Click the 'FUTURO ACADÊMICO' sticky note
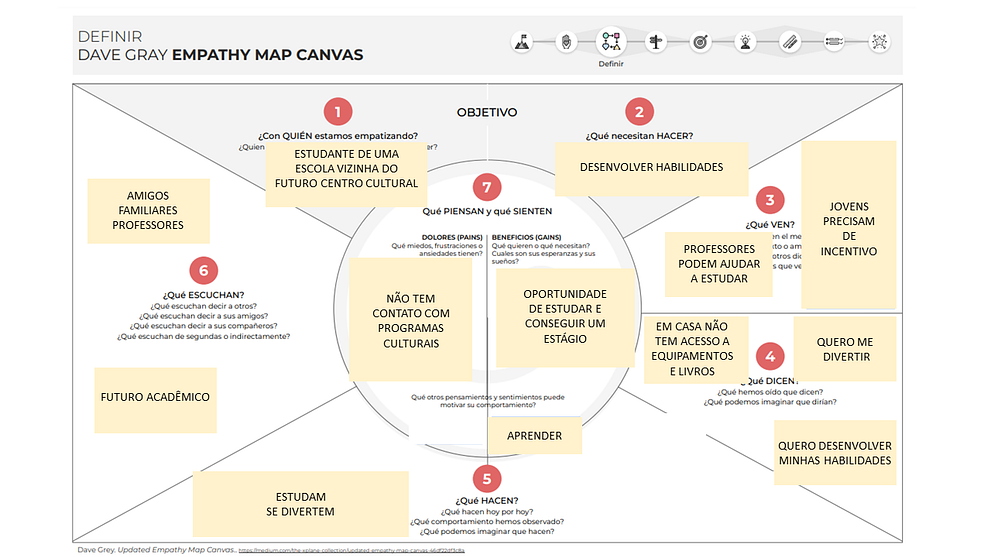Viewport: 991px width, 557px height. [x=155, y=400]
